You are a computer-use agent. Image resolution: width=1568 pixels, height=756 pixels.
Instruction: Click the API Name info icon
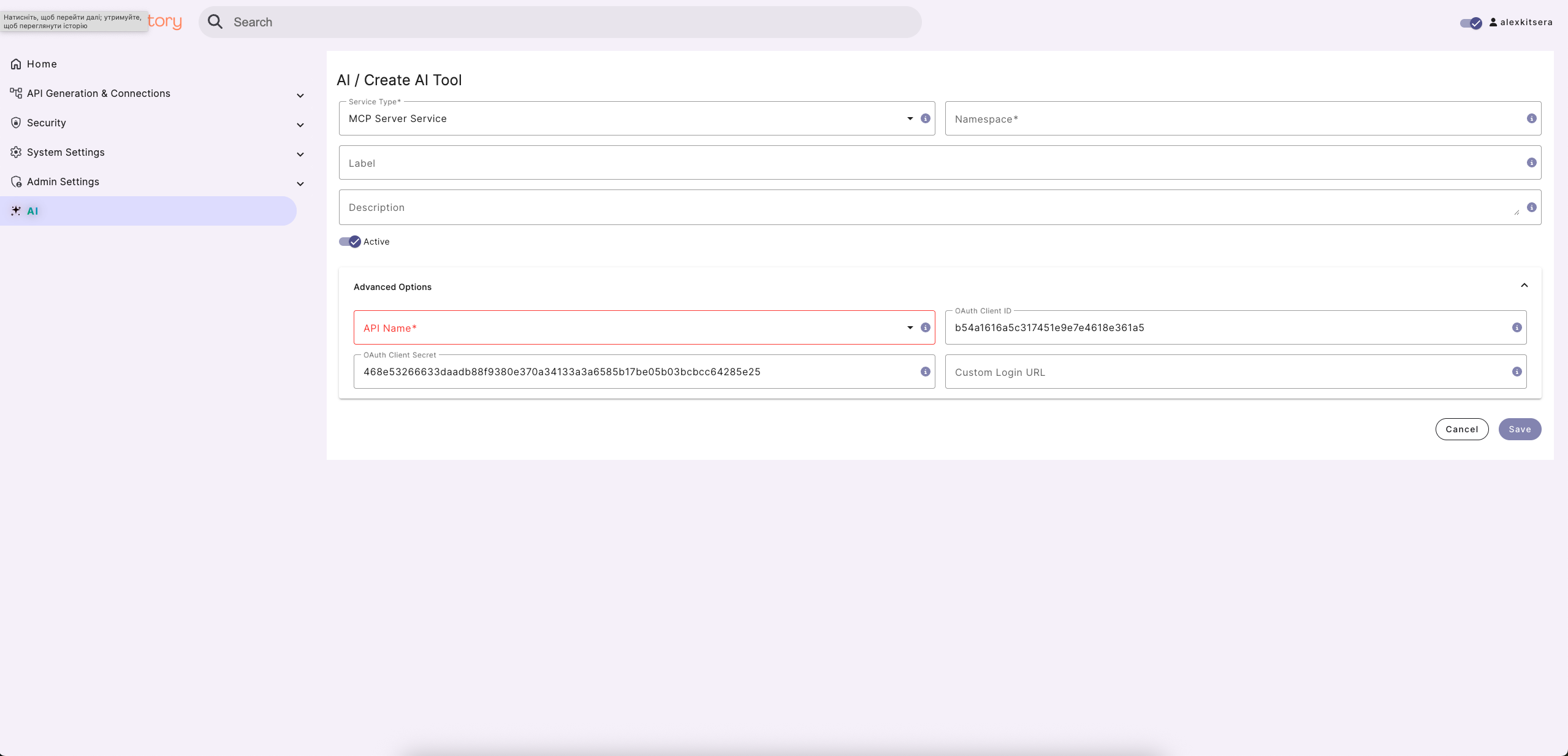tap(926, 327)
